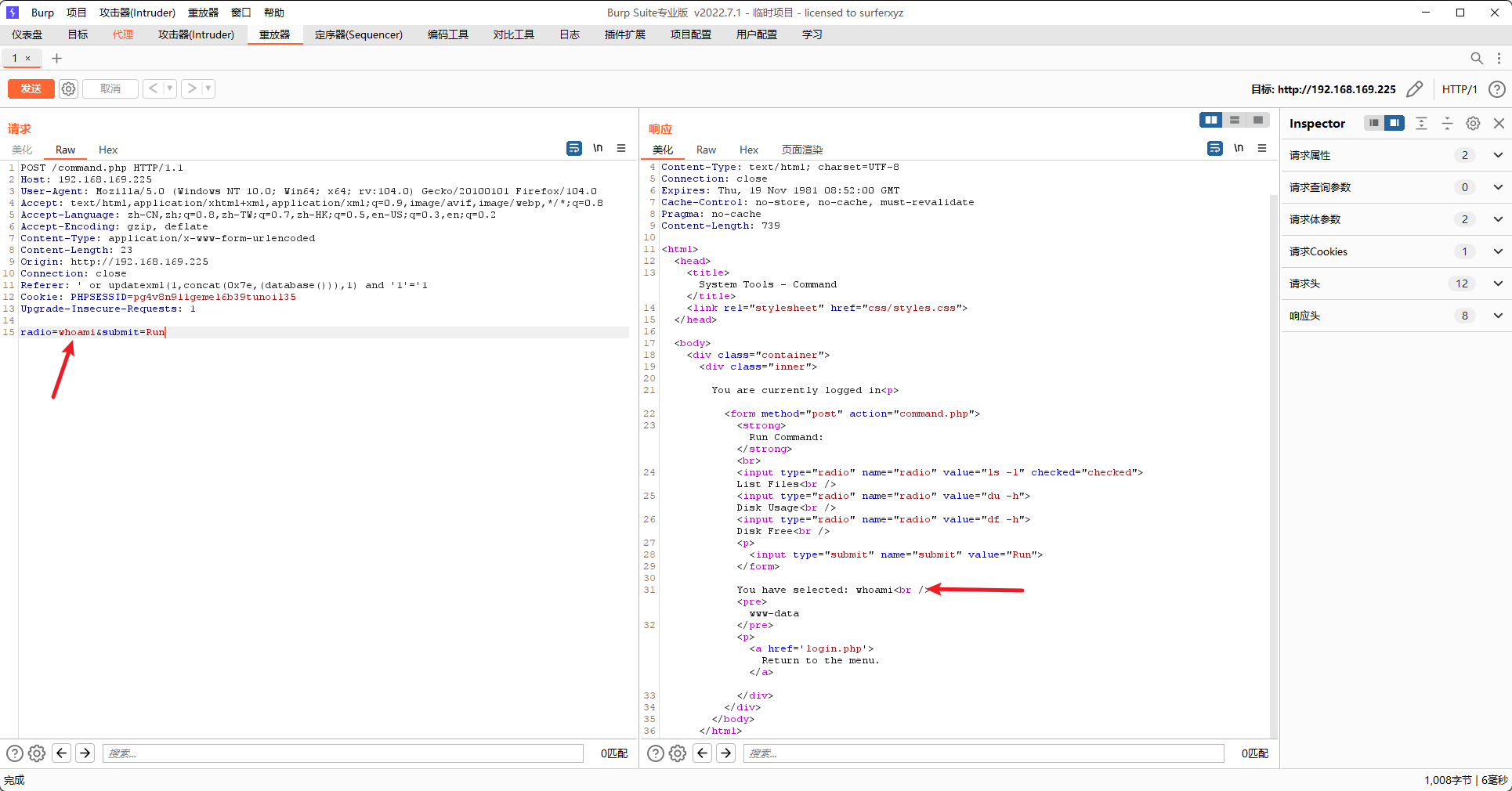Switch to 定序器(Sequencer) tab
This screenshot has width=1512, height=791.
tap(359, 34)
